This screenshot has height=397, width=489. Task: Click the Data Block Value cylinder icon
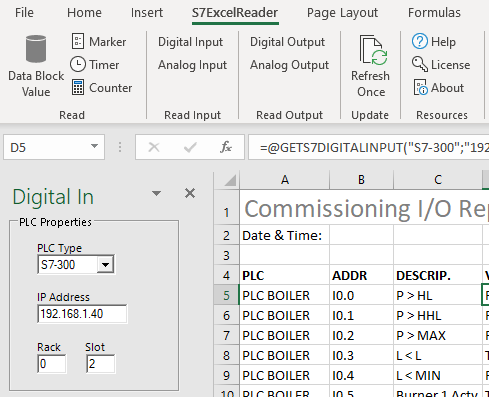36,49
